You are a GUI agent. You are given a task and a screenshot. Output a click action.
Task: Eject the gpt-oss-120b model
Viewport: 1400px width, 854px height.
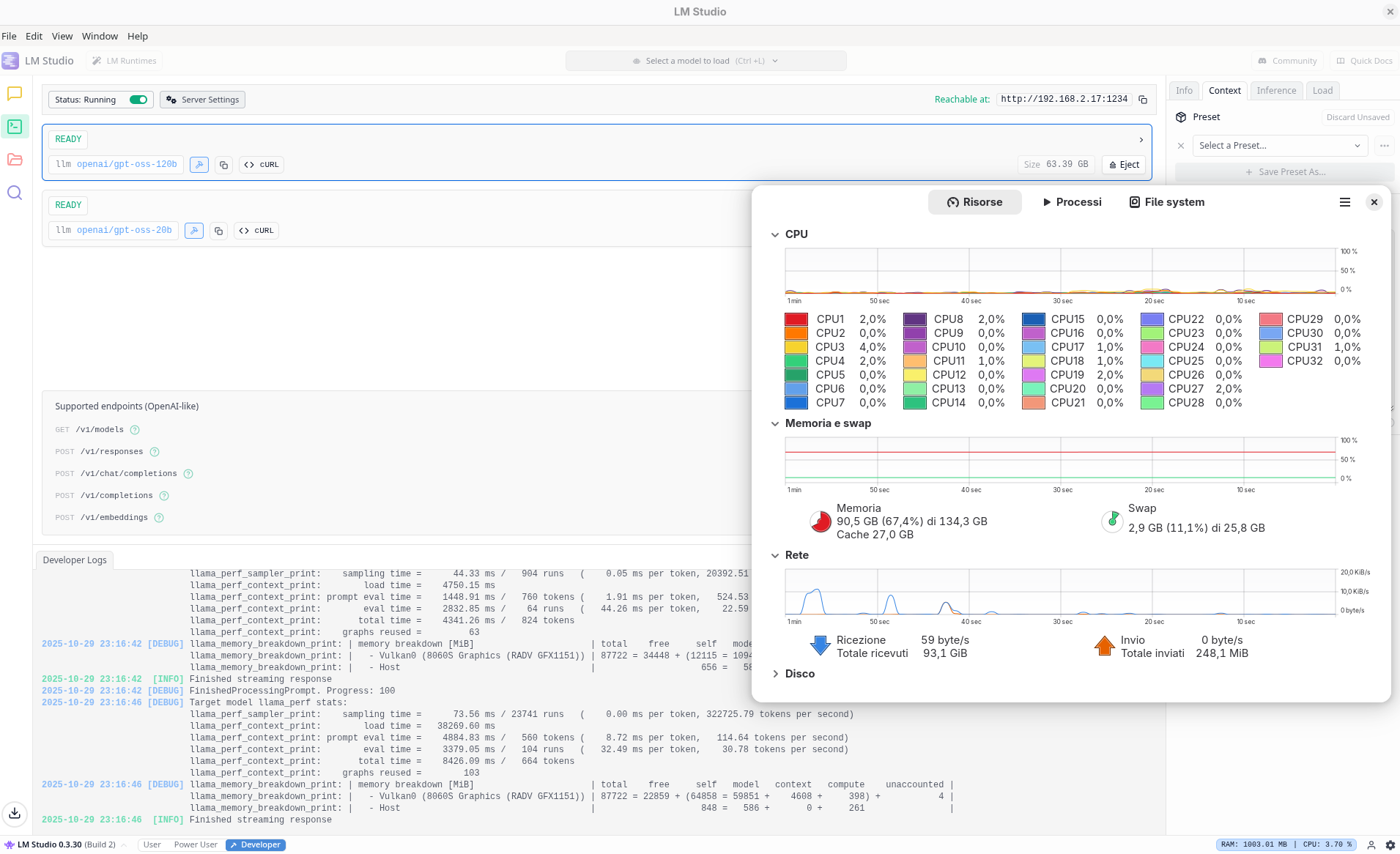pos(1123,164)
